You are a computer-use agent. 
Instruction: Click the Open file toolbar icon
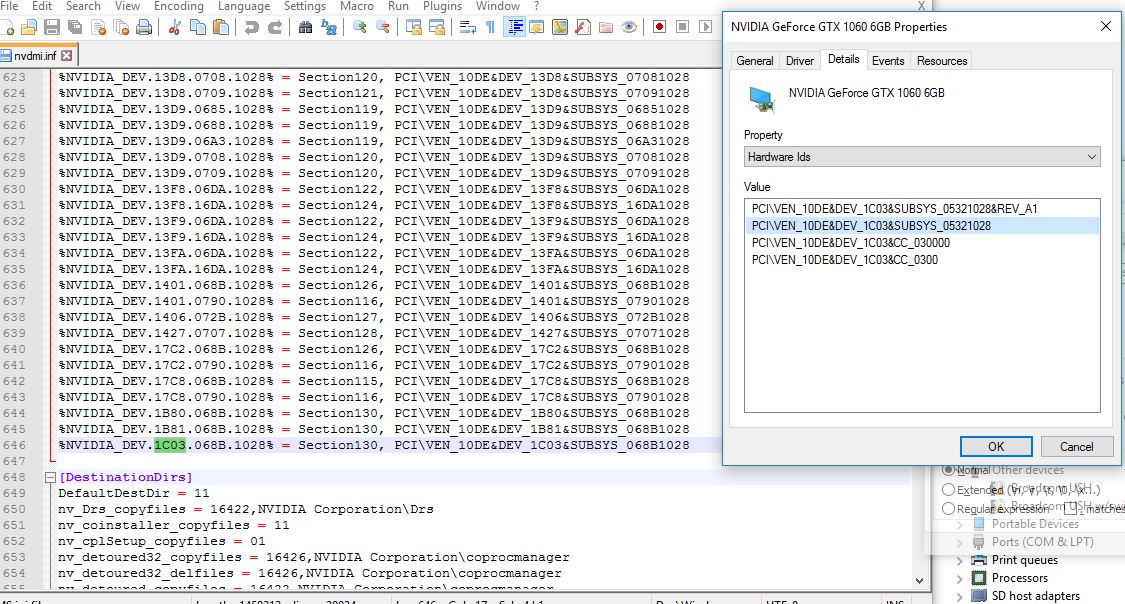pyautogui.click(x=29, y=27)
